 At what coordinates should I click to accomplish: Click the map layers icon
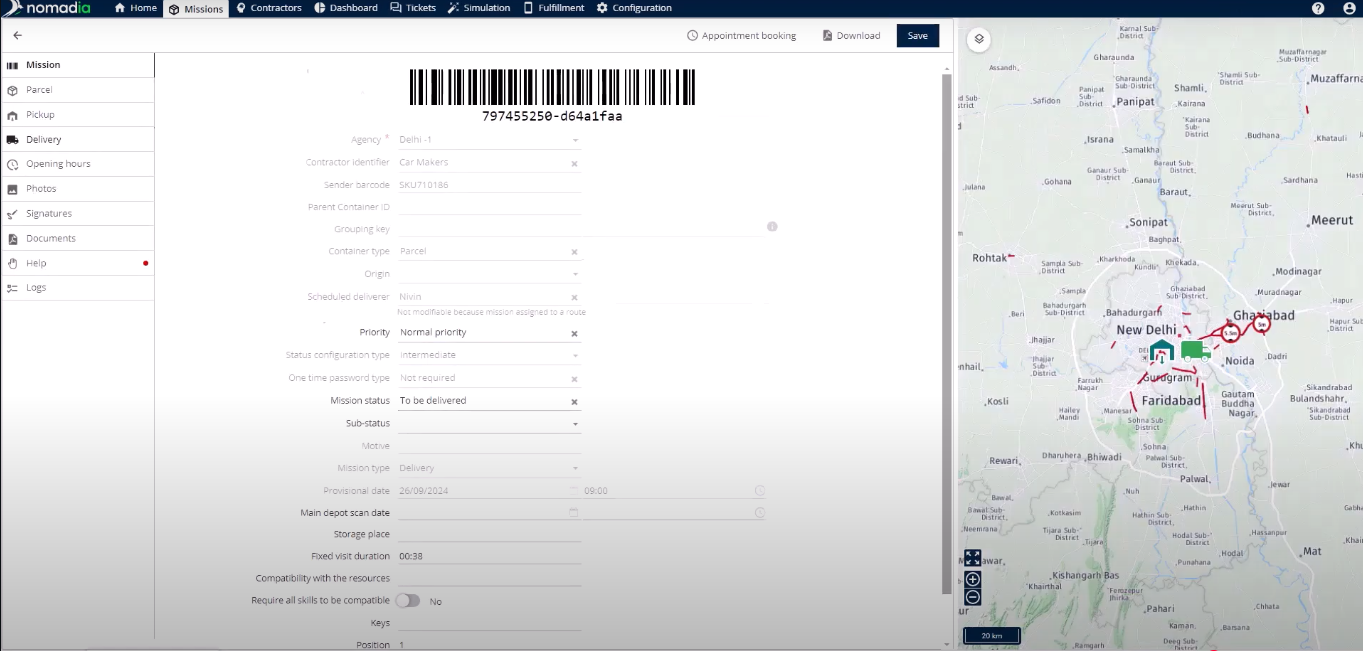point(979,39)
